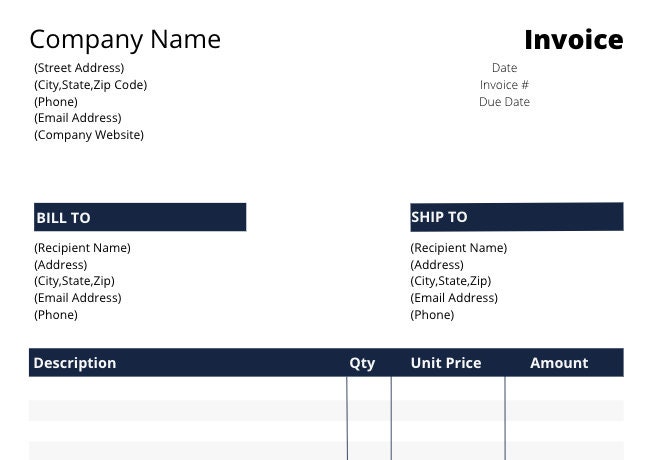Click the Amount column header
The width and height of the screenshot is (660, 460).
point(559,363)
